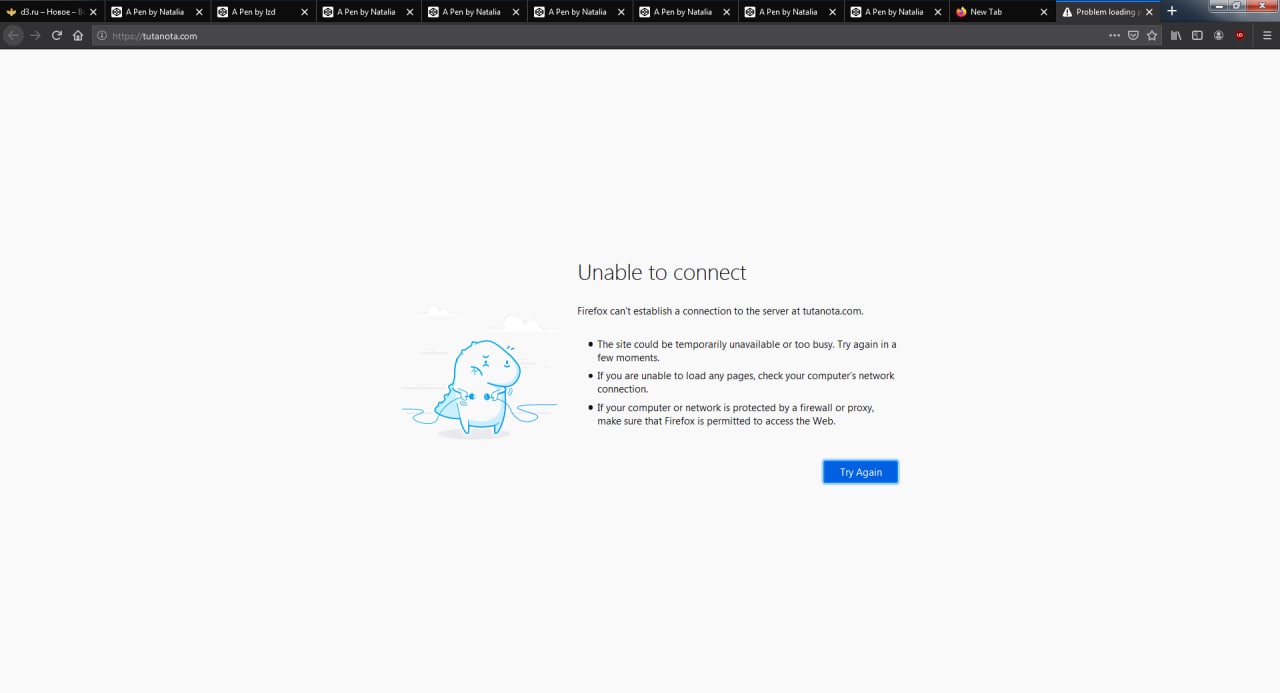Open the page actions three-dot menu
Screen dimensions: 1280x693
tap(1115, 35)
